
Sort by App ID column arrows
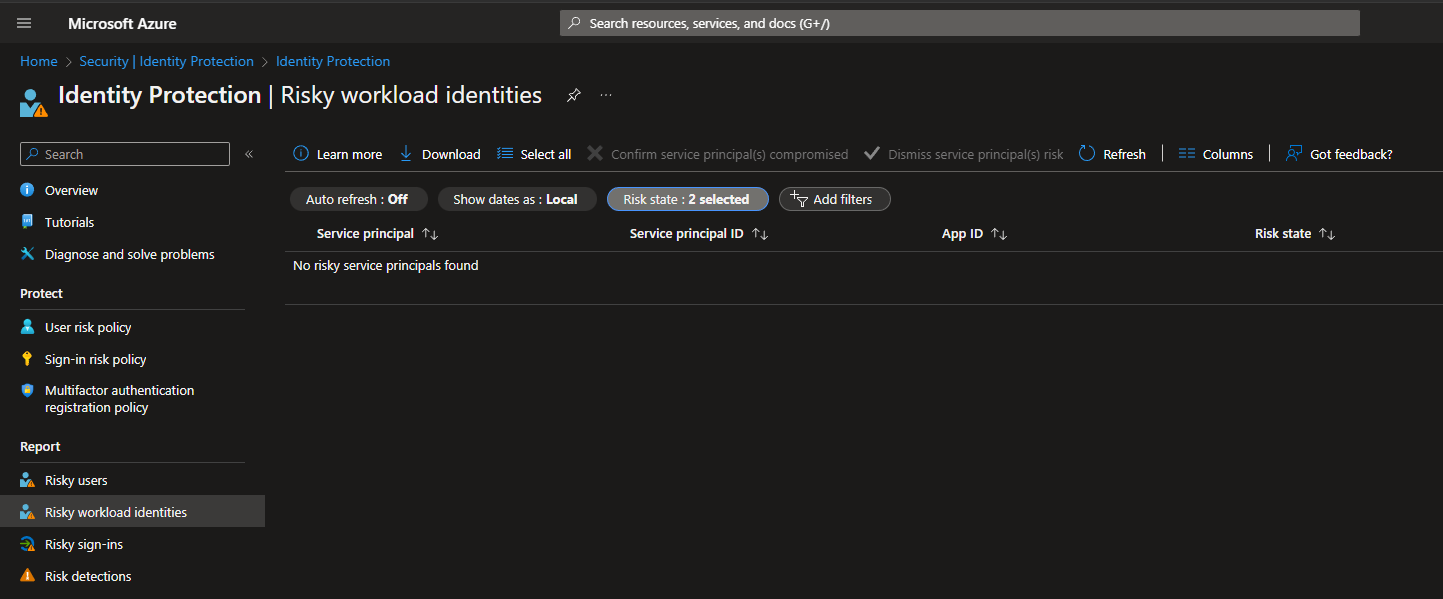[999, 234]
